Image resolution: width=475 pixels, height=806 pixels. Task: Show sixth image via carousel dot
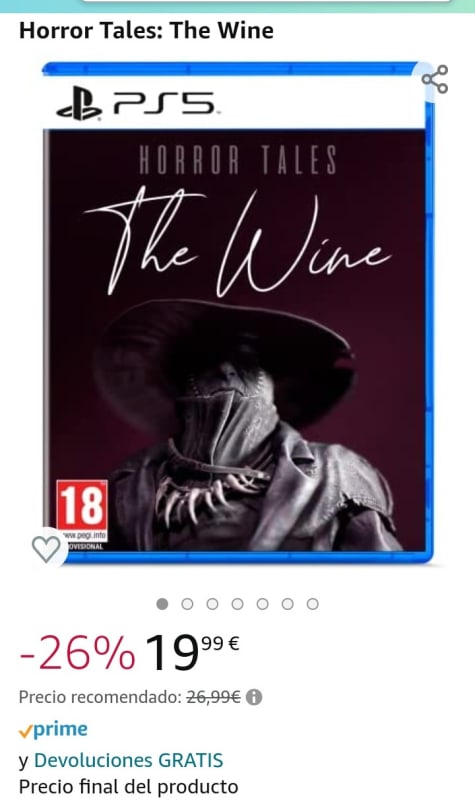287,604
